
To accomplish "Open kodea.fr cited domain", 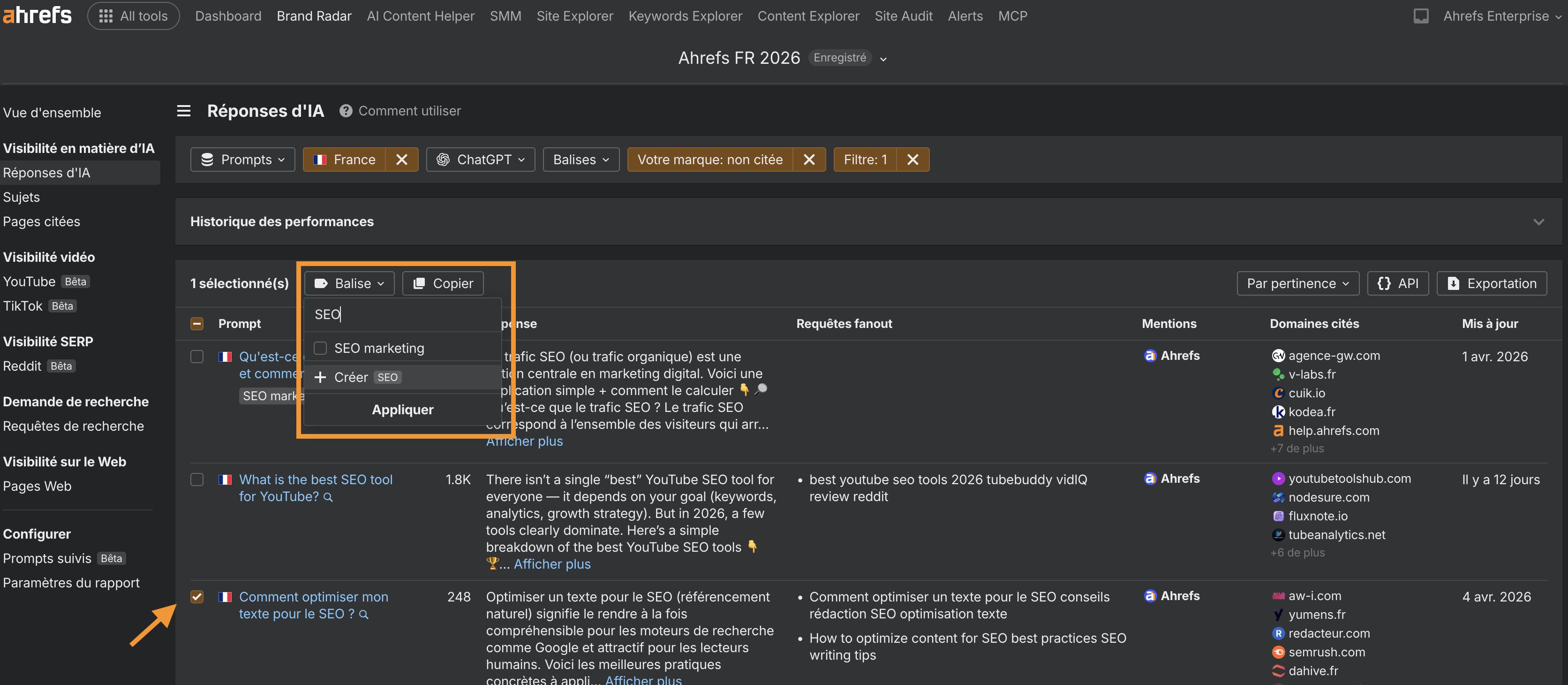I will (1312, 412).
